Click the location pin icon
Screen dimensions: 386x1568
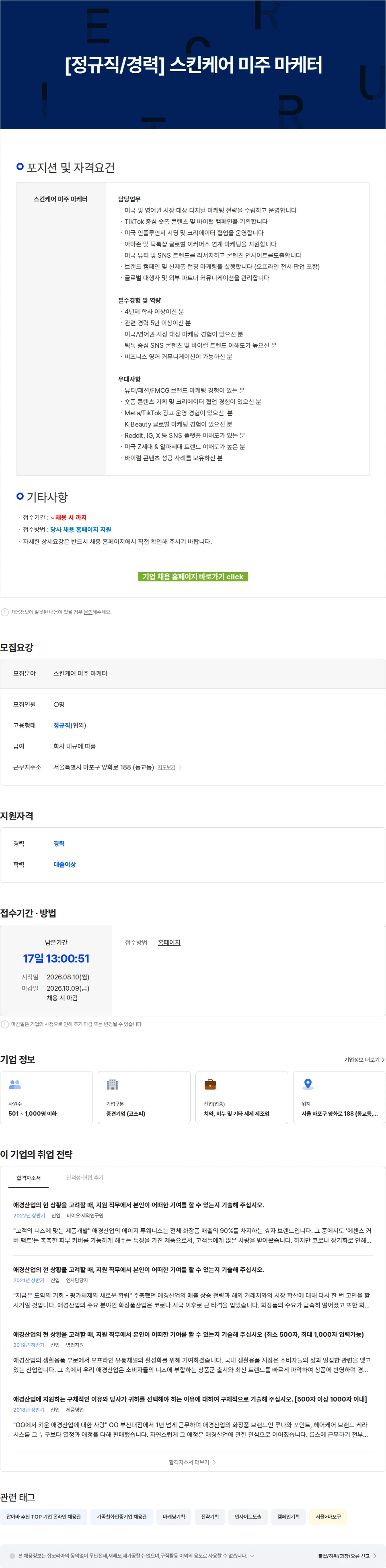click(x=308, y=1084)
